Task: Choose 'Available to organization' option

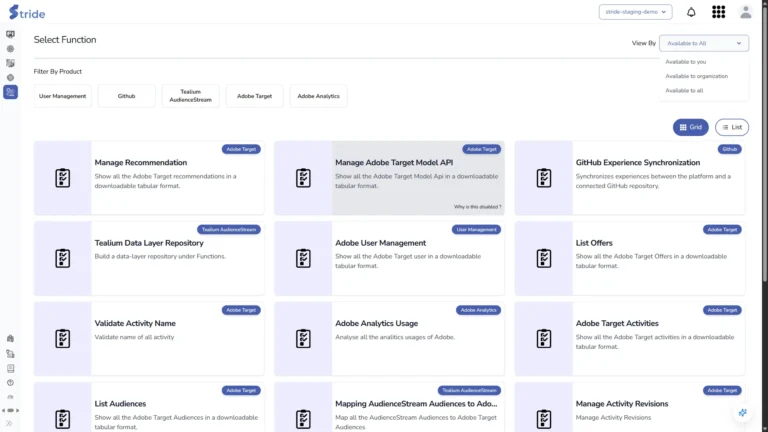Action: (x=696, y=76)
